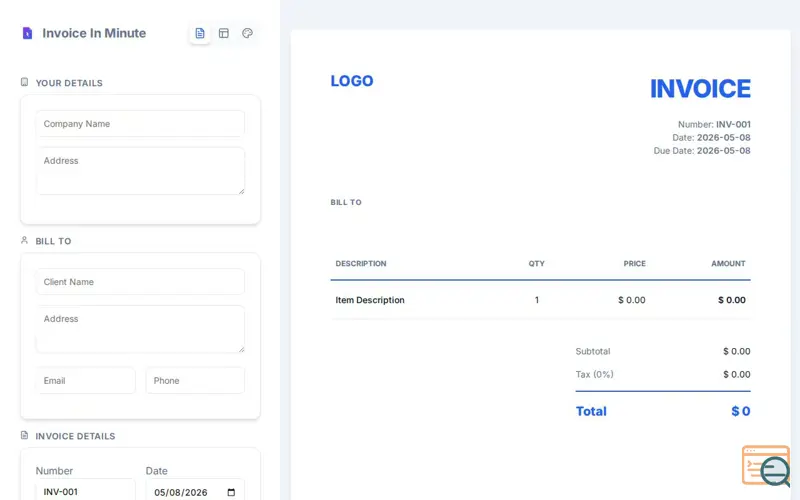
Task: Click the BILL TO label in preview
Action: [346, 202]
